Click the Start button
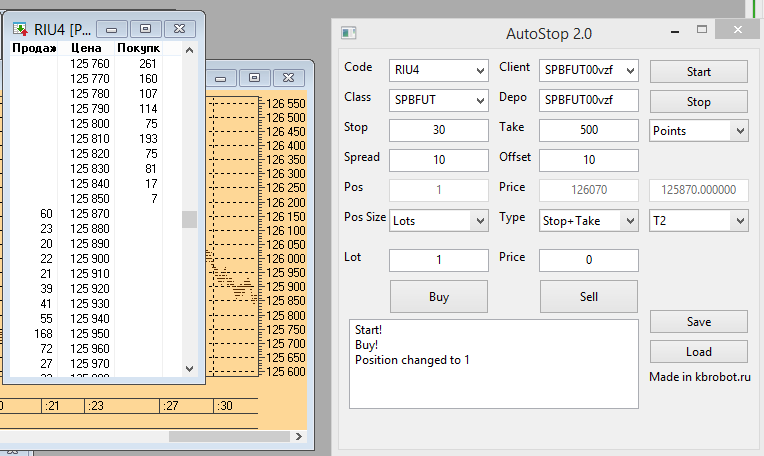 click(x=698, y=72)
